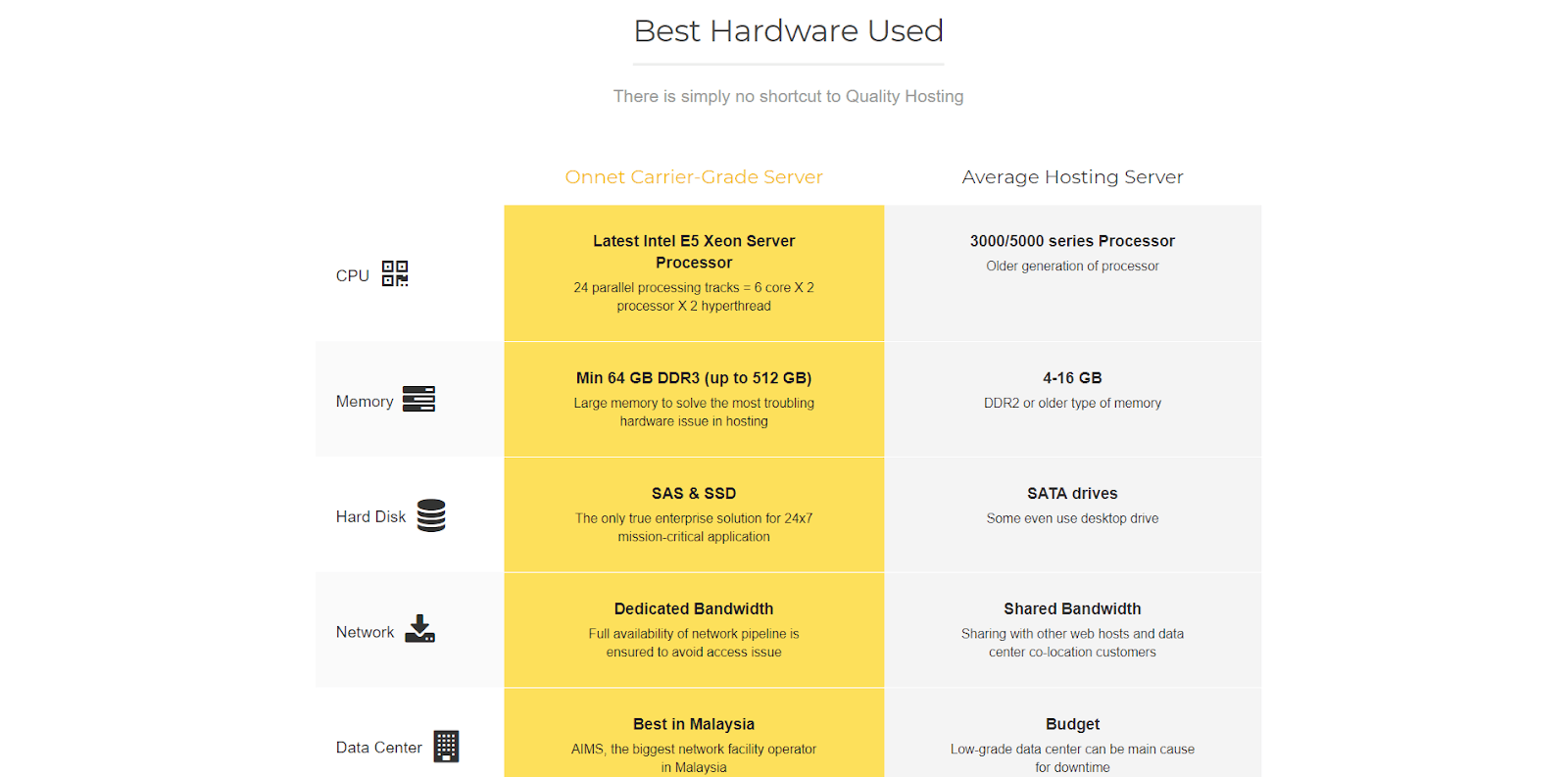Click the '24 parallel processing tracks' description

tap(694, 297)
